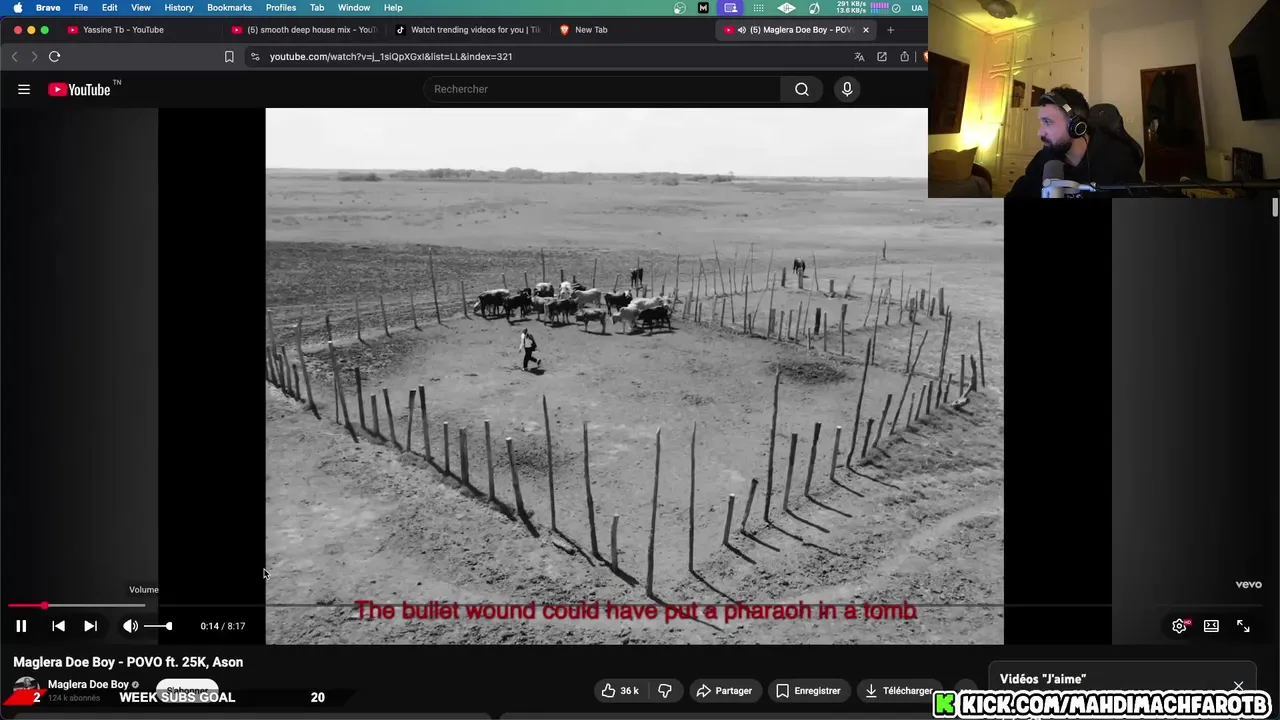Go forward in browser history
This screenshot has width=1280, height=720.
tap(33, 57)
